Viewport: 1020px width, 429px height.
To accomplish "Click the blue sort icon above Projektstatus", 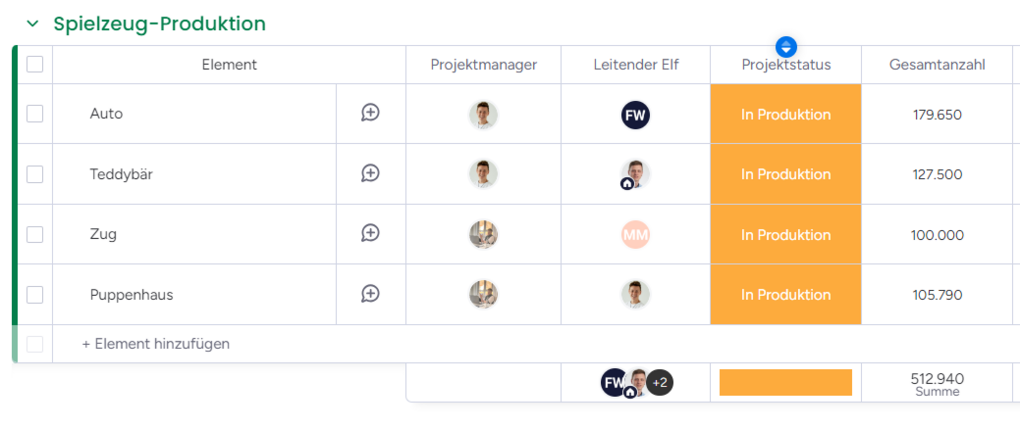I will pyautogui.click(x=786, y=47).
